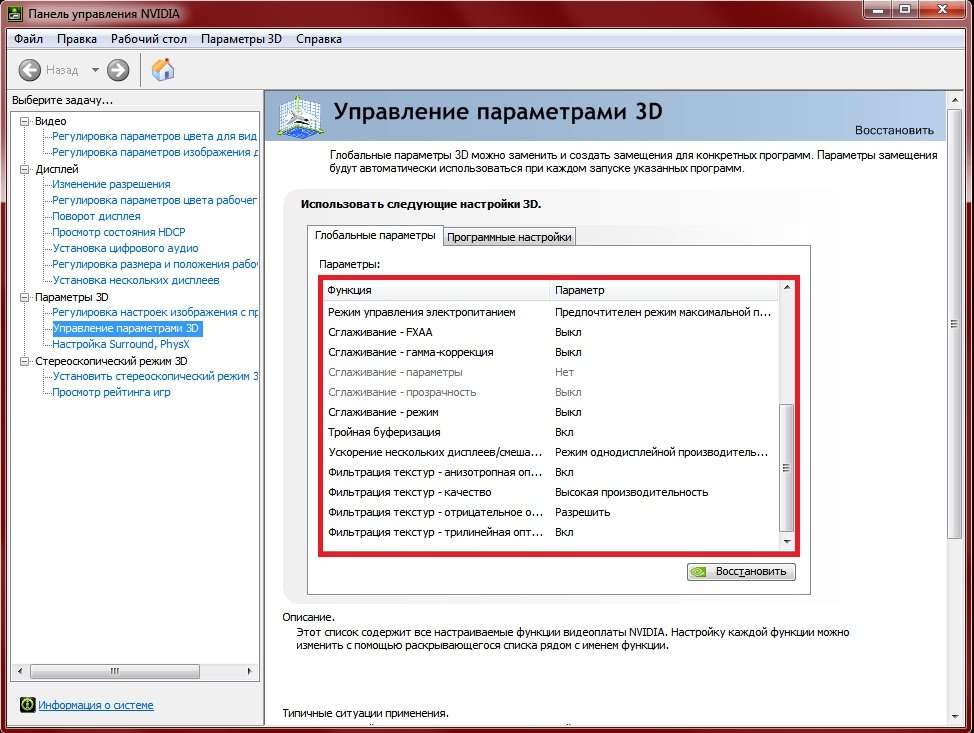Select Фильтрация текстур - анизотропная row
974x733 pixels.
[x=550, y=472]
